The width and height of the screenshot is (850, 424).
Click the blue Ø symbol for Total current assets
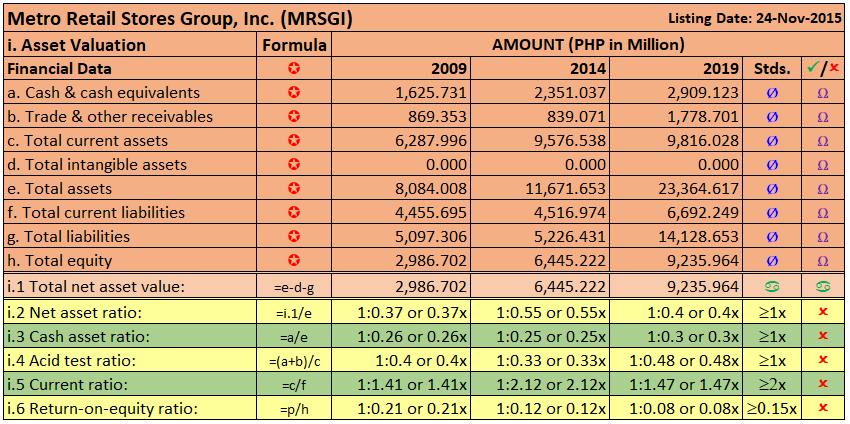point(773,141)
